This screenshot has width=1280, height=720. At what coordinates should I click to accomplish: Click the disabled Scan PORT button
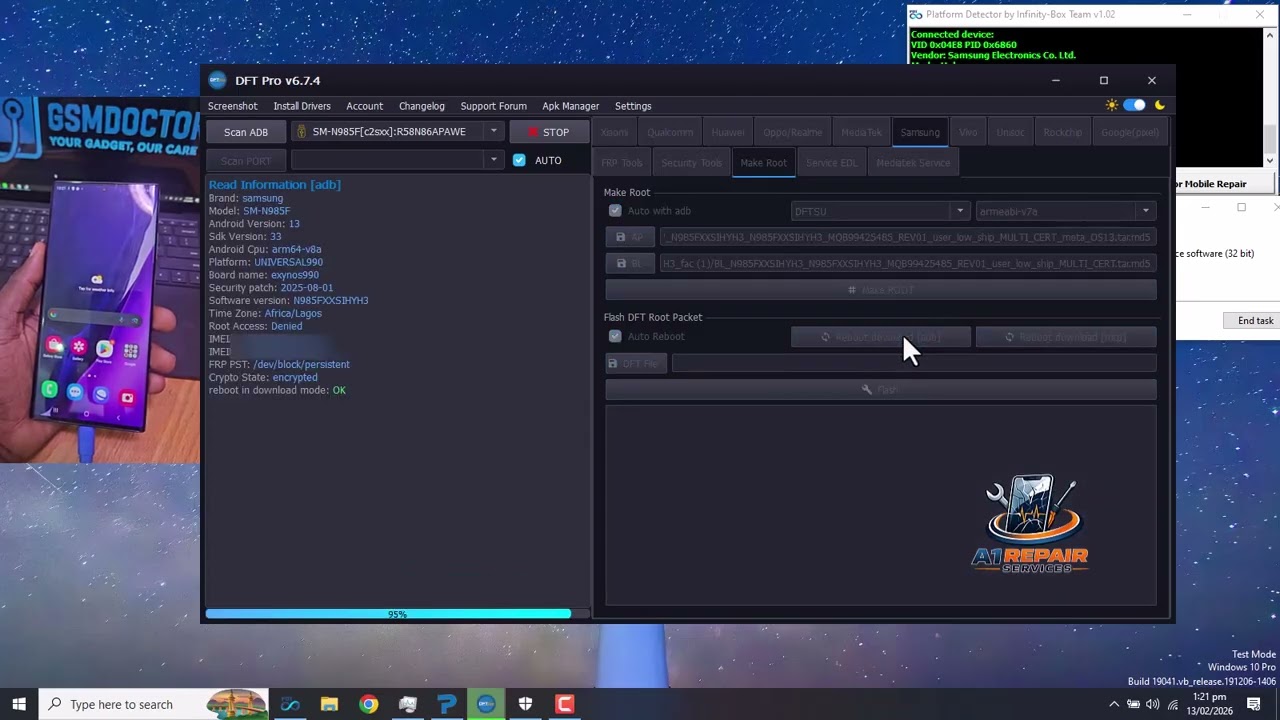pyautogui.click(x=246, y=161)
